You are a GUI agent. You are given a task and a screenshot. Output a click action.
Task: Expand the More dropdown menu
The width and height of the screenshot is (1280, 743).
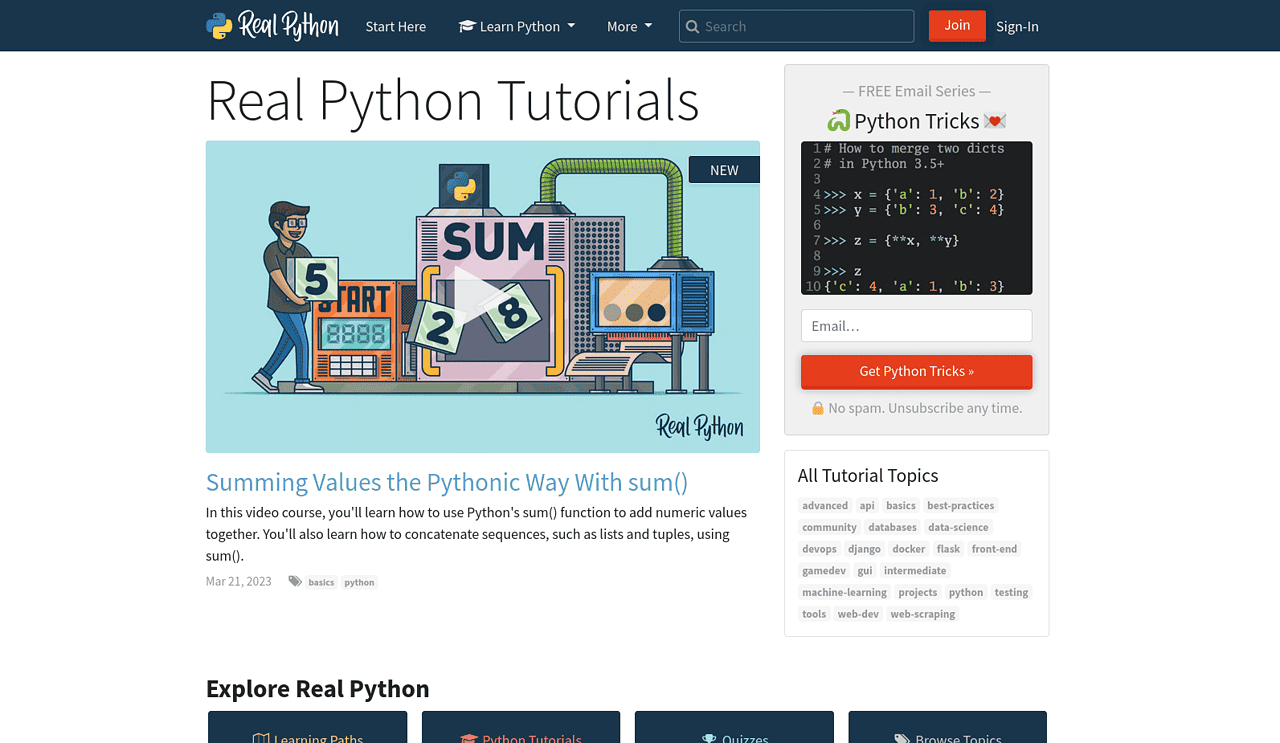click(x=629, y=26)
